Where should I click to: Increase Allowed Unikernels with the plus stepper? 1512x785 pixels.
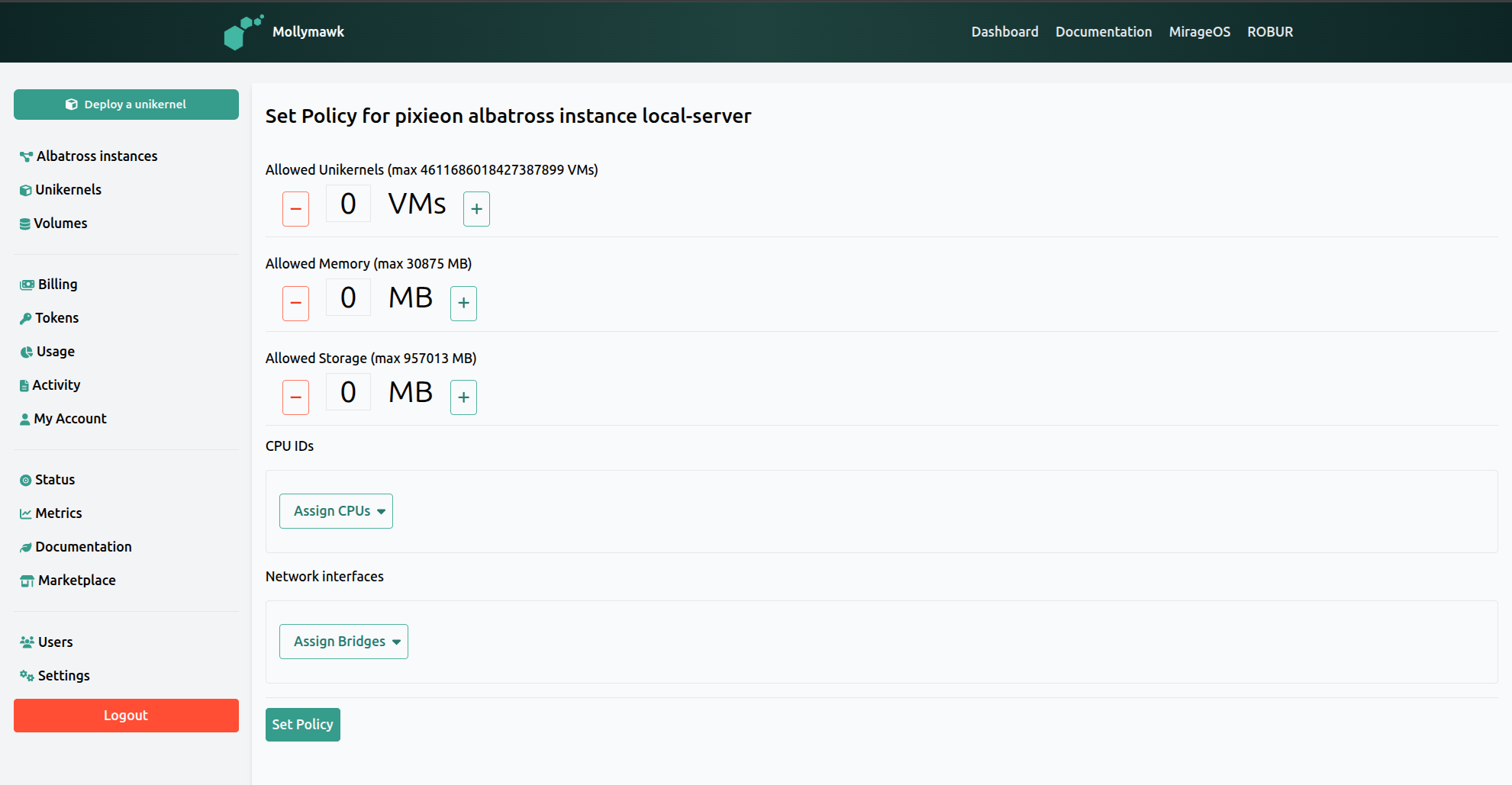pyautogui.click(x=476, y=208)
